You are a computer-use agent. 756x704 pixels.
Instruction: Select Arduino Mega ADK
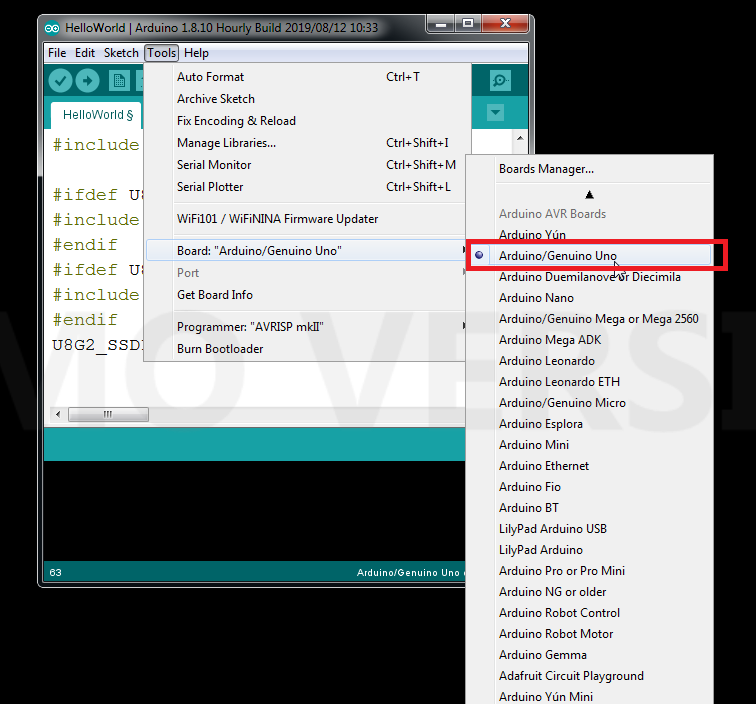[589, 340]
